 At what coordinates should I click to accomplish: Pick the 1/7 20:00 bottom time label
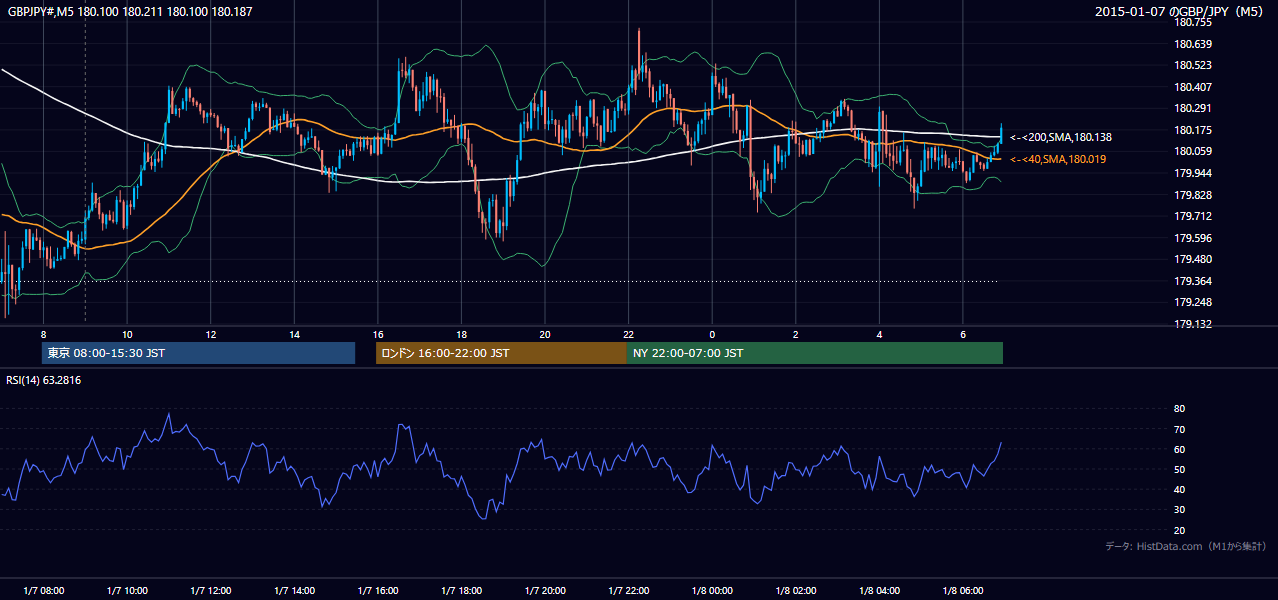tap(545, 590)
